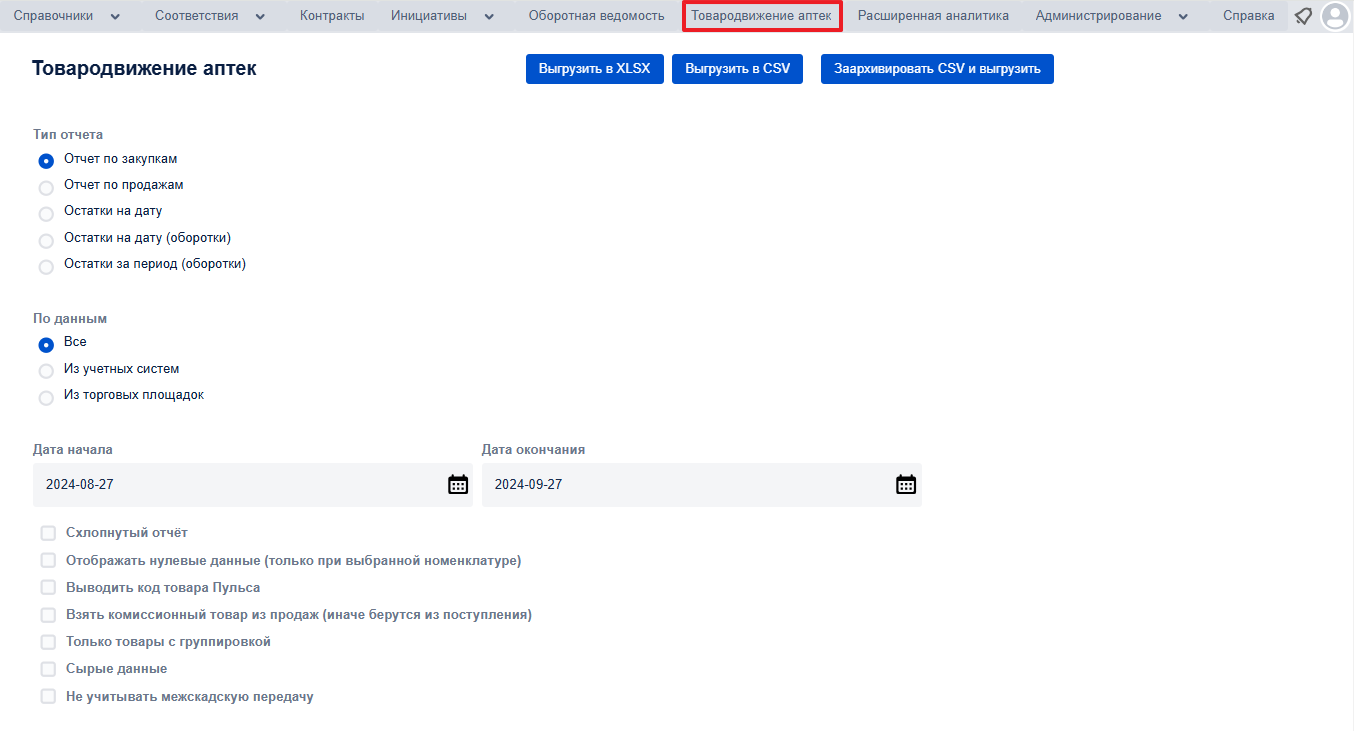1354x731 pixels.
Task: Check Взять комиссионный товар из продаж
Action: [x=48, y=614]
